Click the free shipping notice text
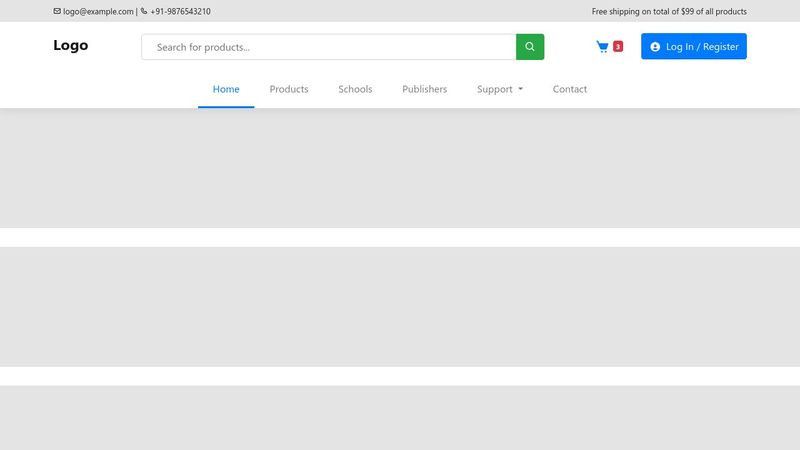This screenshot has width=800, height=450. 669,12
